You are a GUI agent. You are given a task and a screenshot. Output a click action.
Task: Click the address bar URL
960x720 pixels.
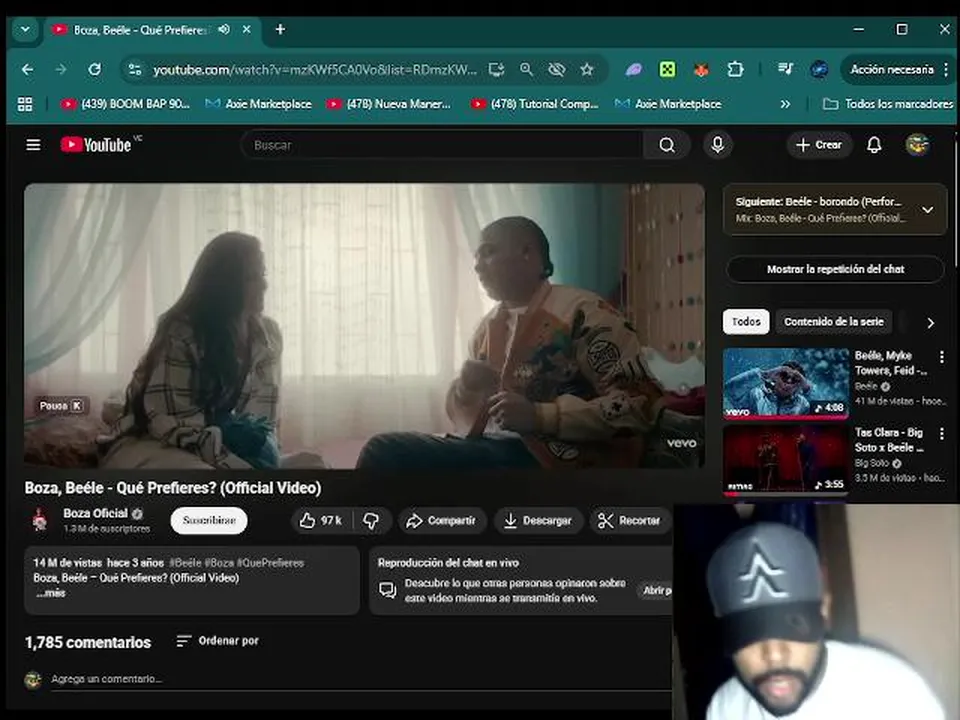point(315,70)
